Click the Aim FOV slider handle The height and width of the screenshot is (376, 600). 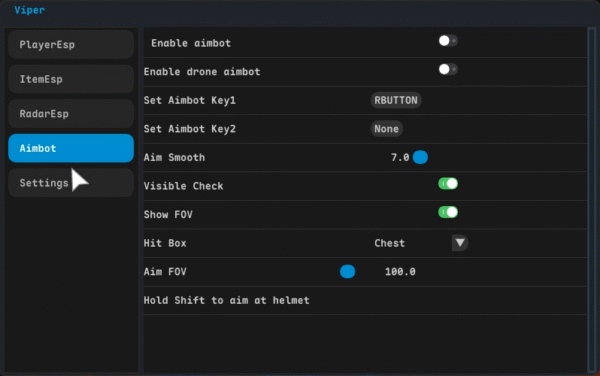tap(347, 272)
